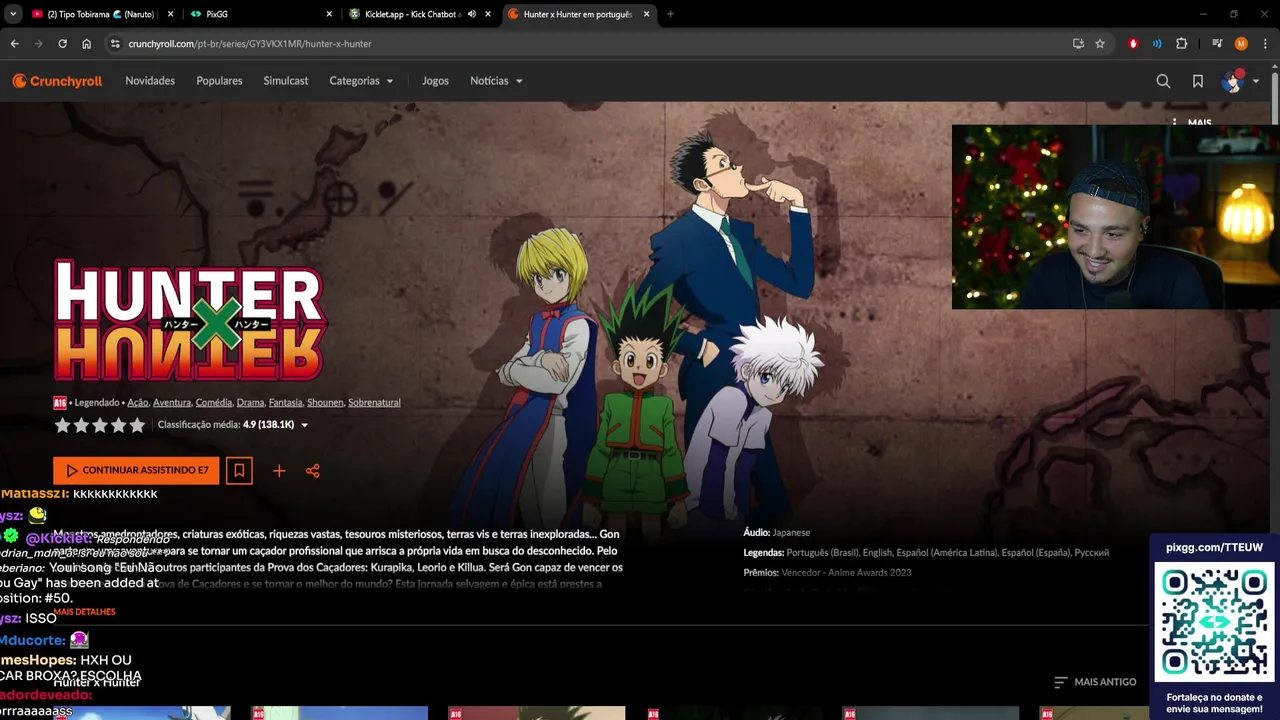
Task: Open the profile avatar menu
Action: 1240,81
